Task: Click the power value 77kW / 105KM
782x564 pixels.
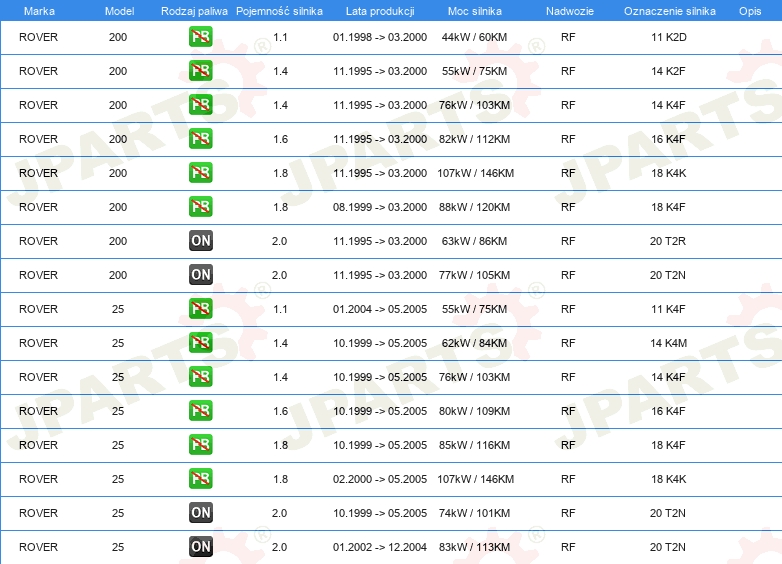Action: pyautogui.click(x=474, y=275)
